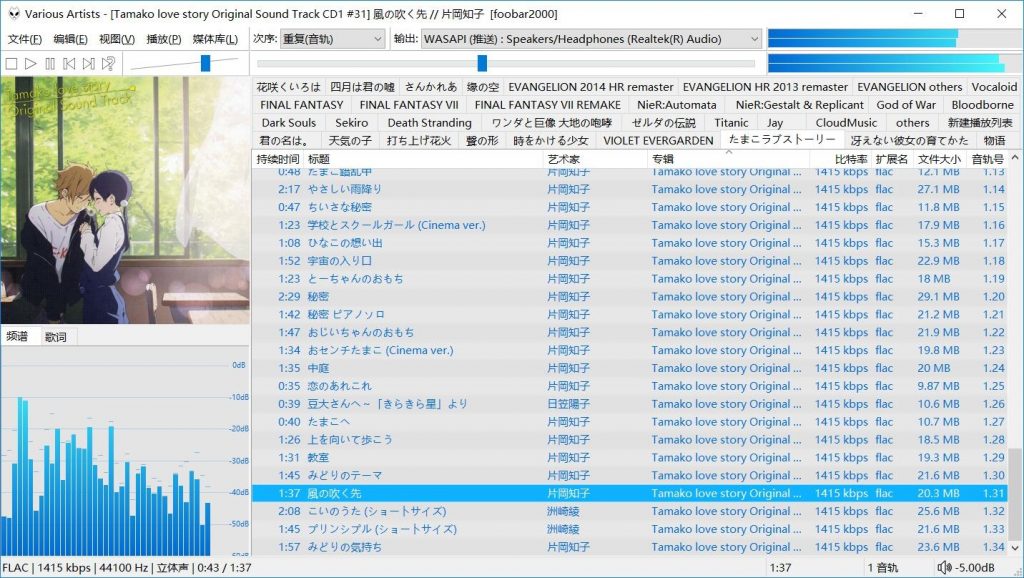Image resolution: width=1024 pixels, height=578 pixels.
Task: Open the Dark Souls playlist tab
Action: (x=289, y=123)
